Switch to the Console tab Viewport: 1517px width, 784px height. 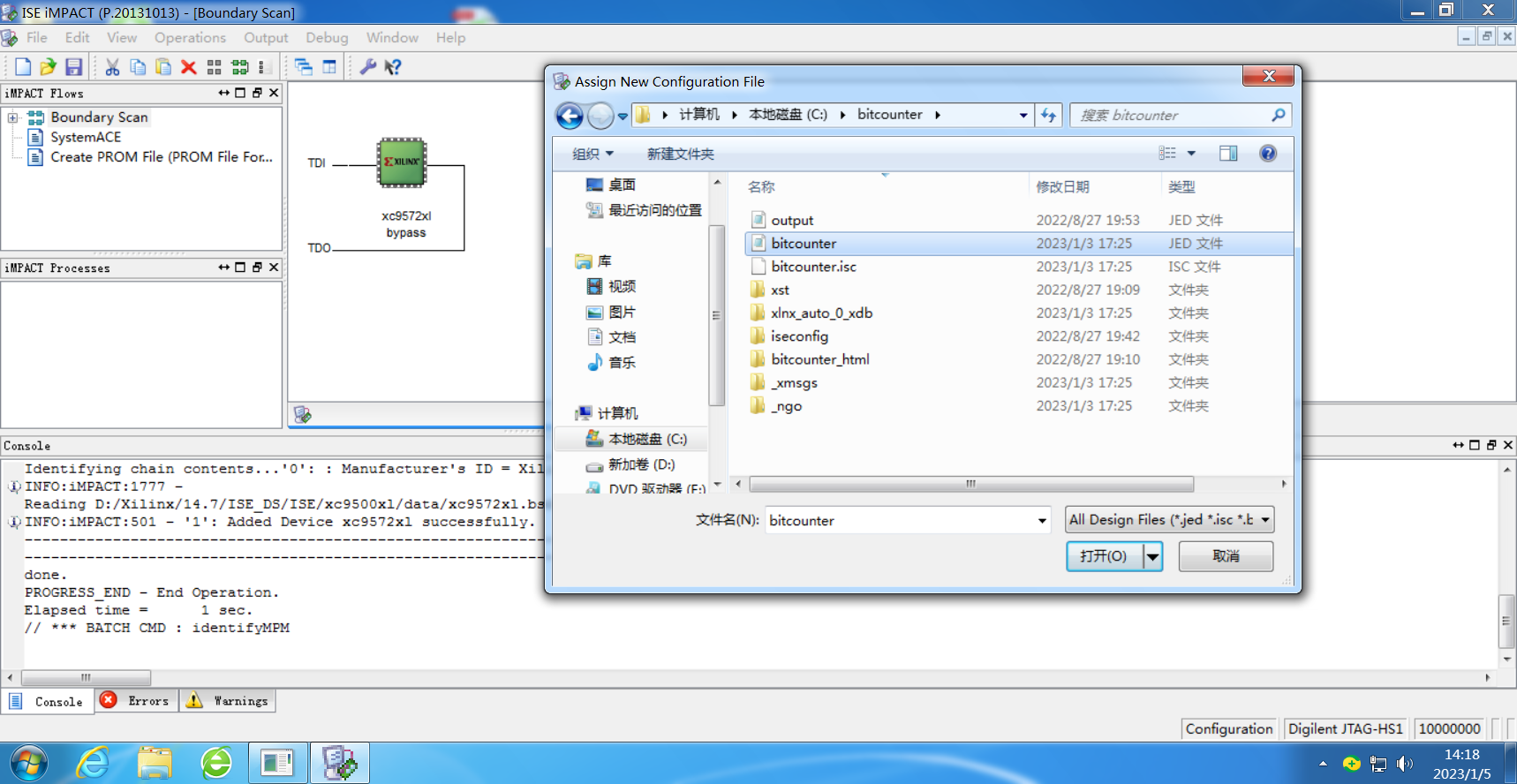click(x=47, y=702)
